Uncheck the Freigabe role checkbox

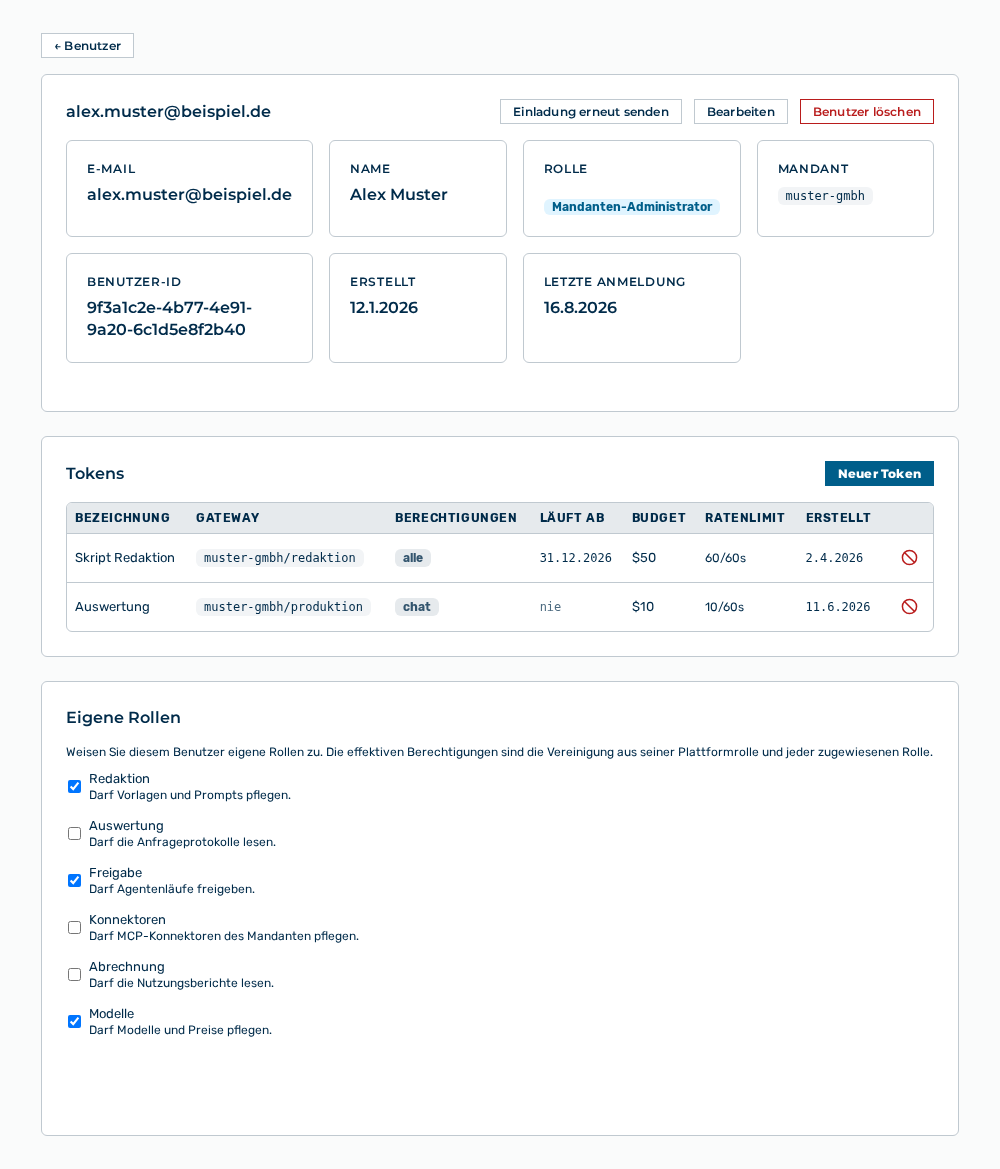click(x=75, y=880)
